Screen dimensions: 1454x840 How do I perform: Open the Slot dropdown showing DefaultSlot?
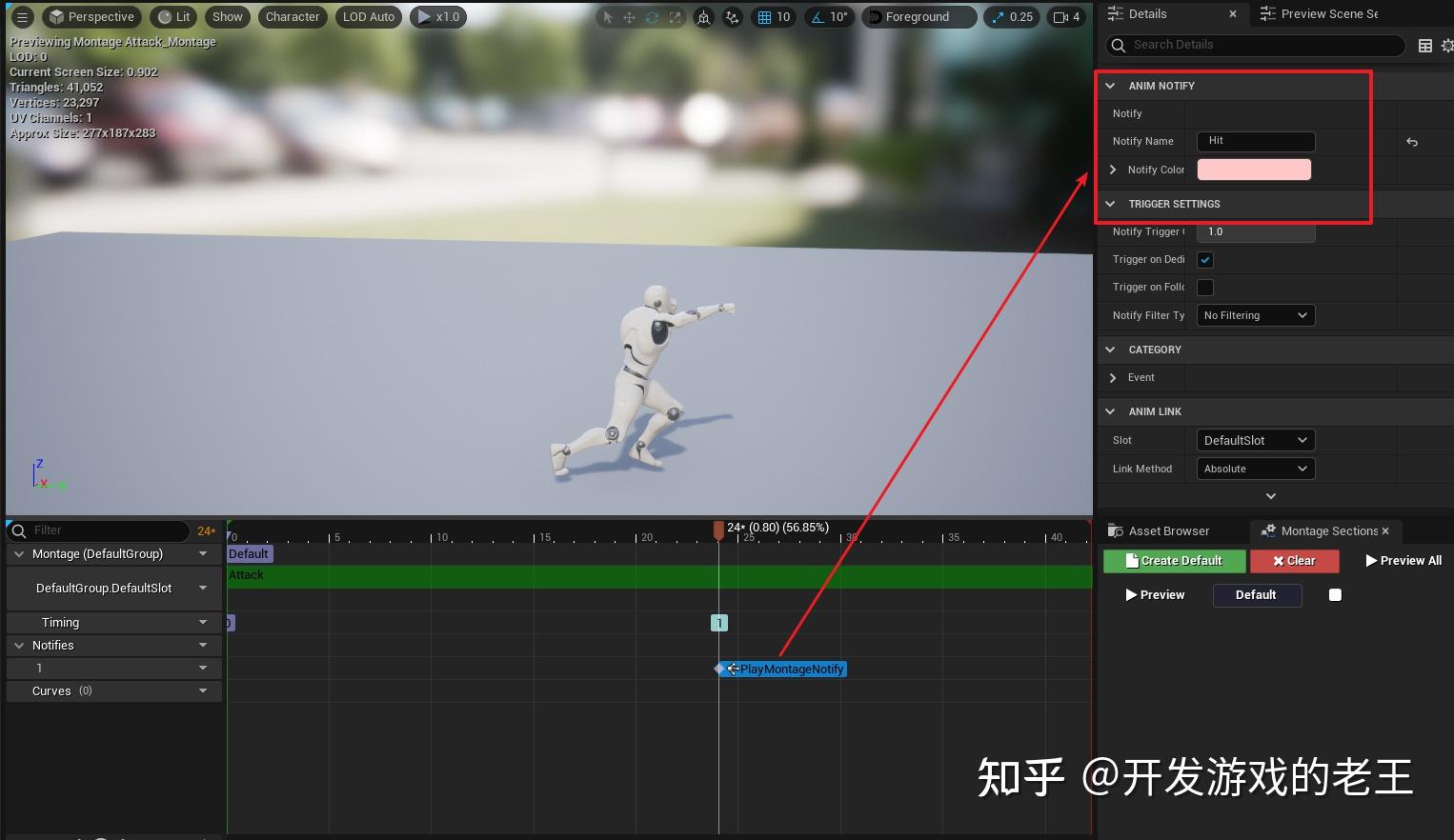point(1255,440)
